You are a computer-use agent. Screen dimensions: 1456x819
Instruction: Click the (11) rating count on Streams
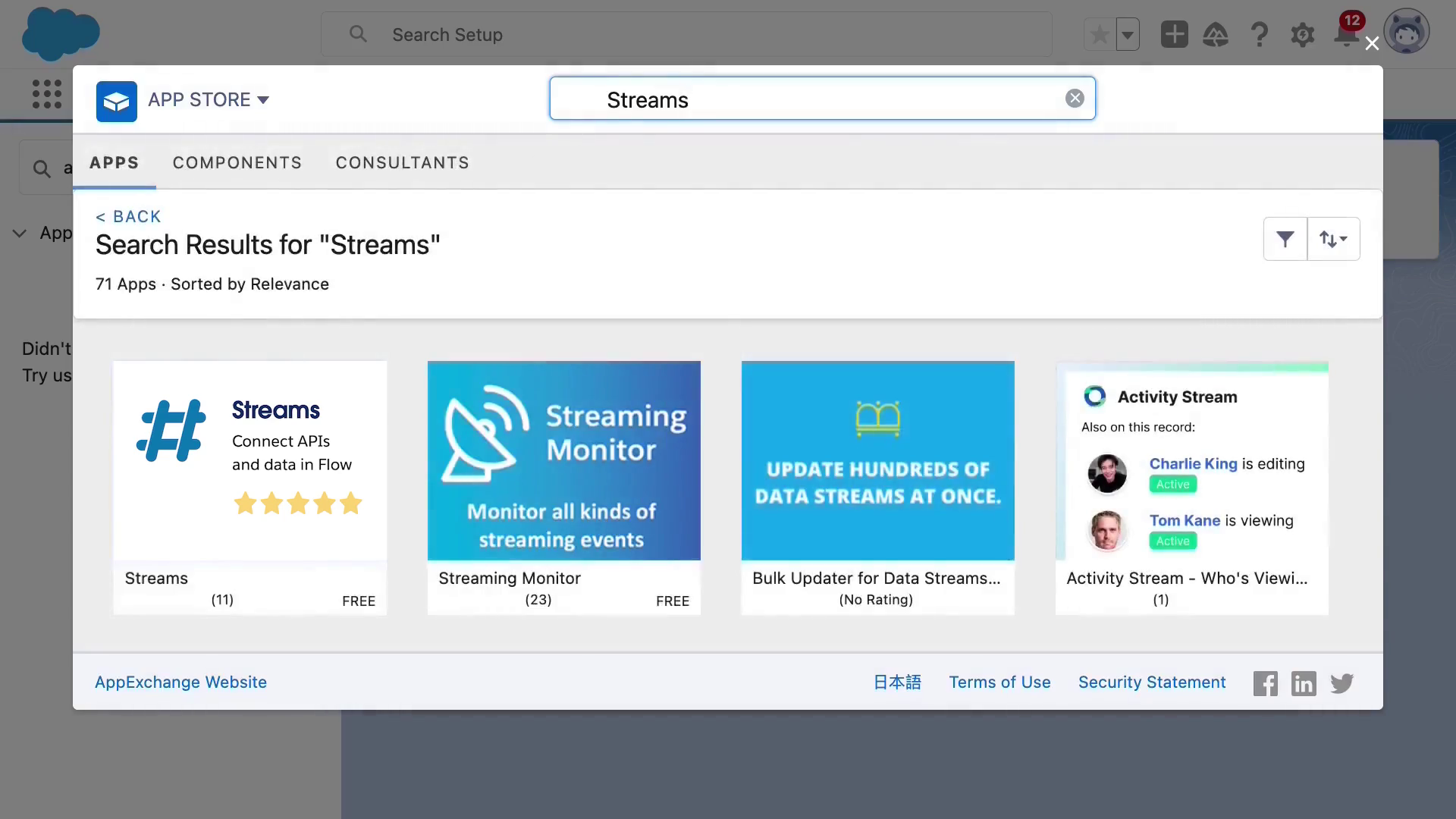pos(222,599)
